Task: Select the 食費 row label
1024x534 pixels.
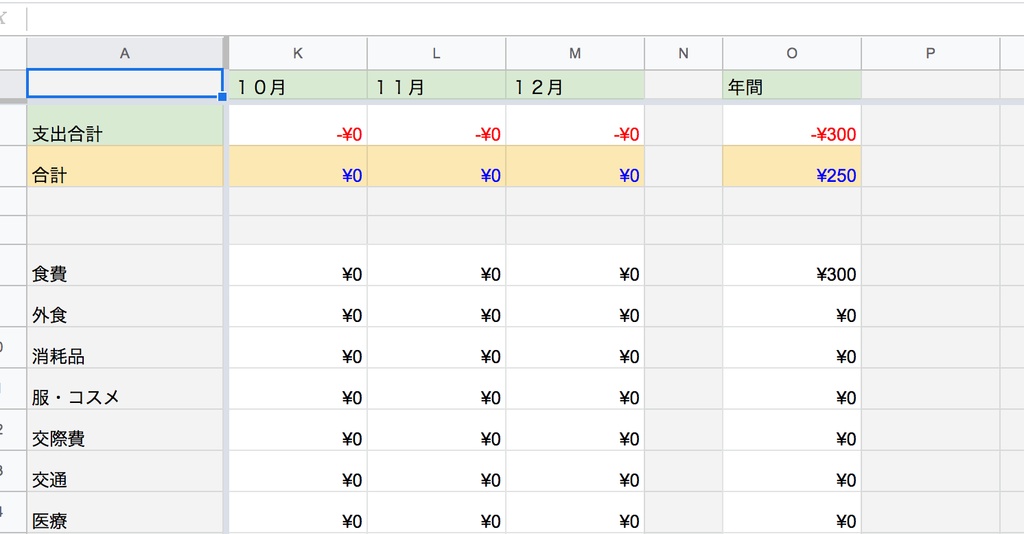Action: tap(125, 265)
